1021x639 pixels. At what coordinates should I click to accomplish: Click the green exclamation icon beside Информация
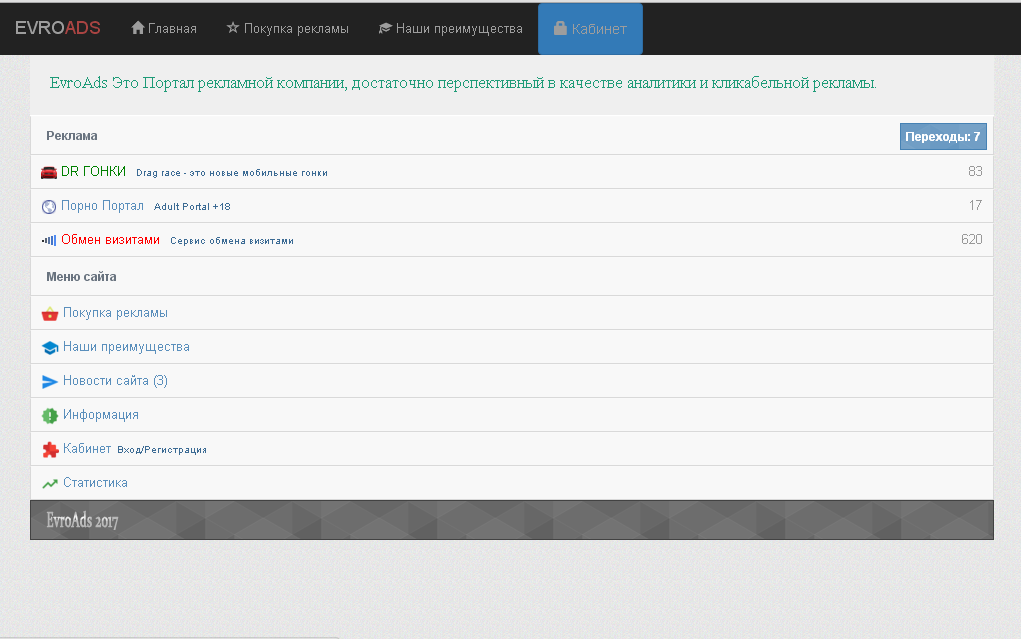[x=50, y=415]
